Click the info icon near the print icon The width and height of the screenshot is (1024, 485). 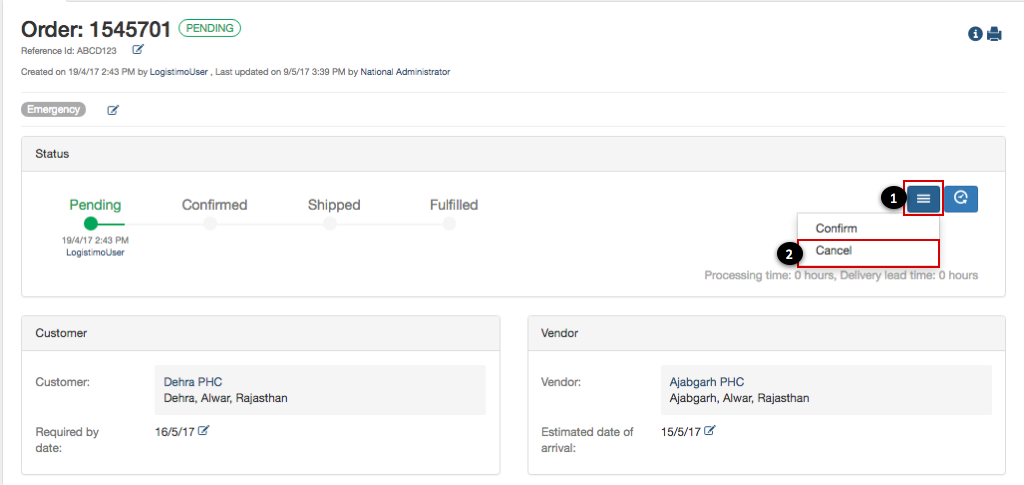(976, 35)
